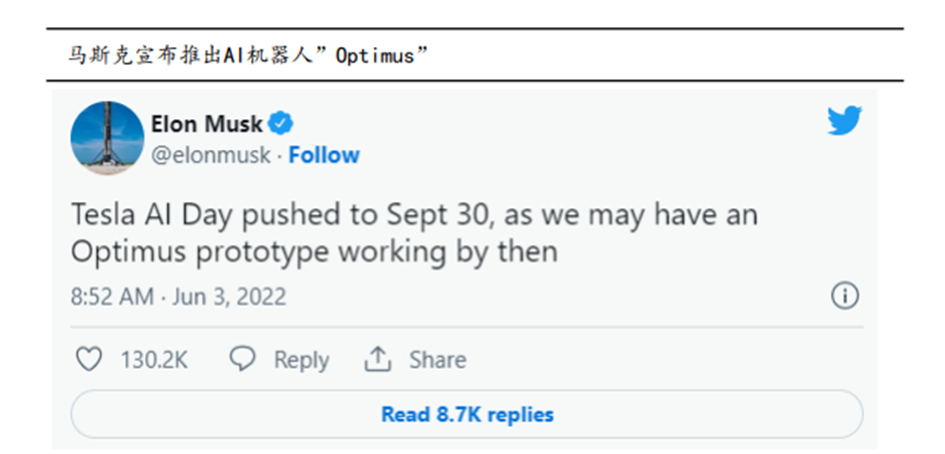Click the 130.2K likes count
Screen dimensions: 945x454
[154, 360]
